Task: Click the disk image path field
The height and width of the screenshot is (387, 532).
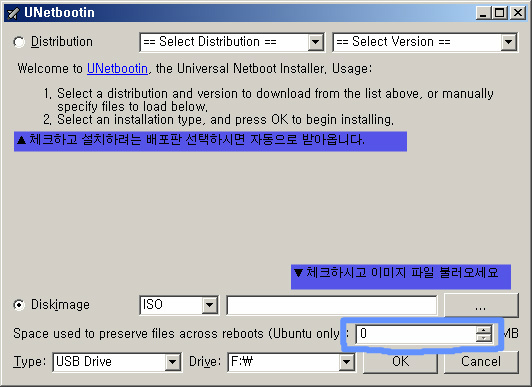Action: coord(332,305)
